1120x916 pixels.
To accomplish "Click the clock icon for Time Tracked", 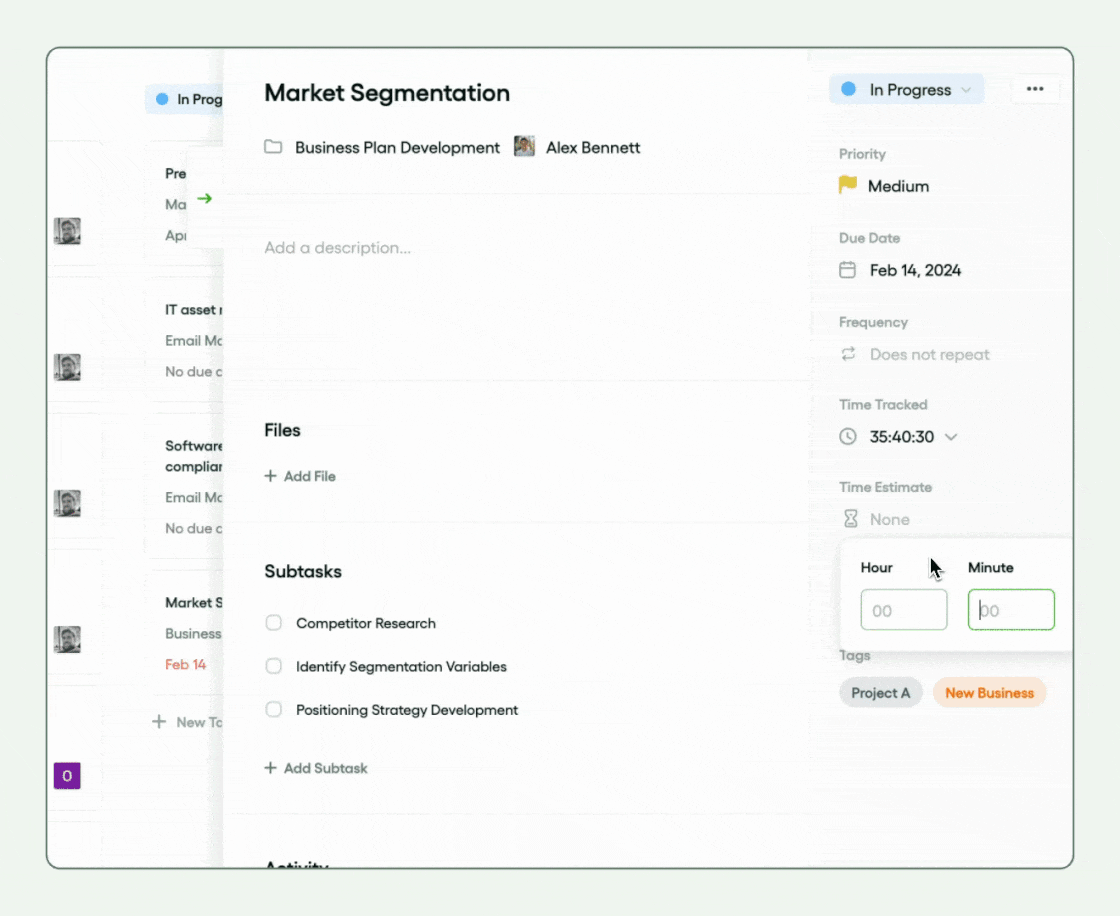I will pos(848,437).
